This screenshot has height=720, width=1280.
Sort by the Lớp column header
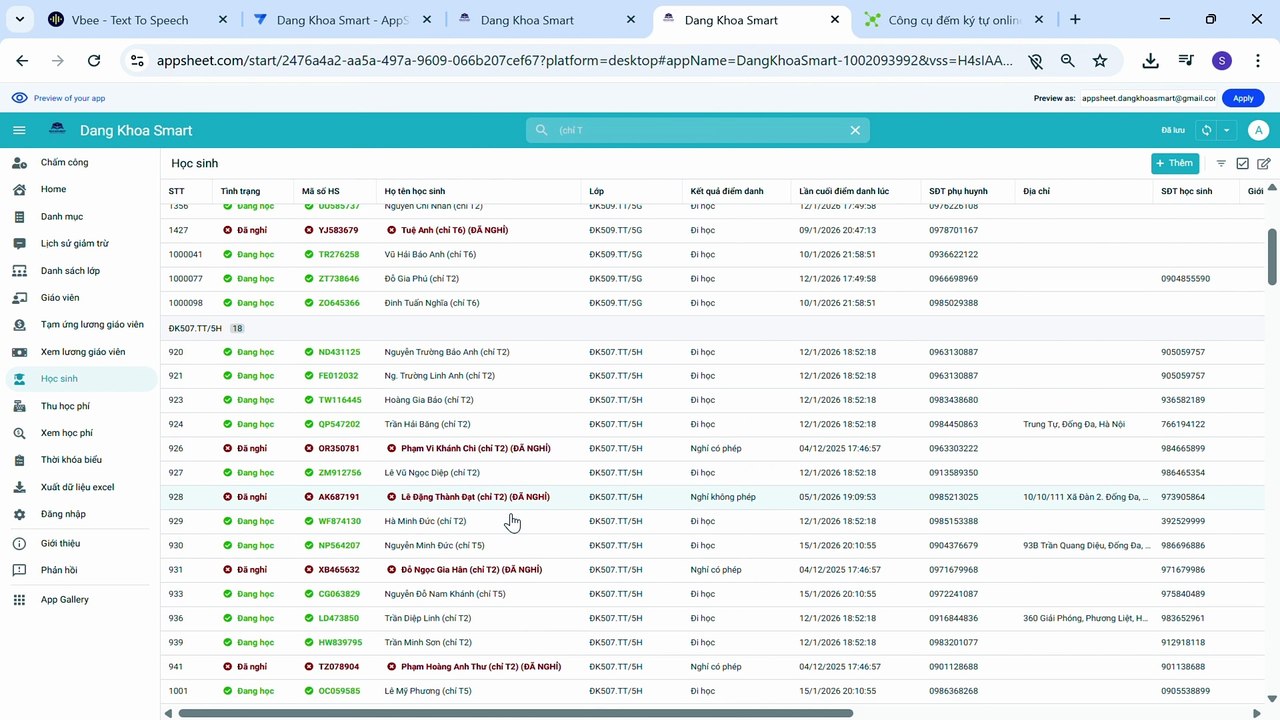point(596,191)
